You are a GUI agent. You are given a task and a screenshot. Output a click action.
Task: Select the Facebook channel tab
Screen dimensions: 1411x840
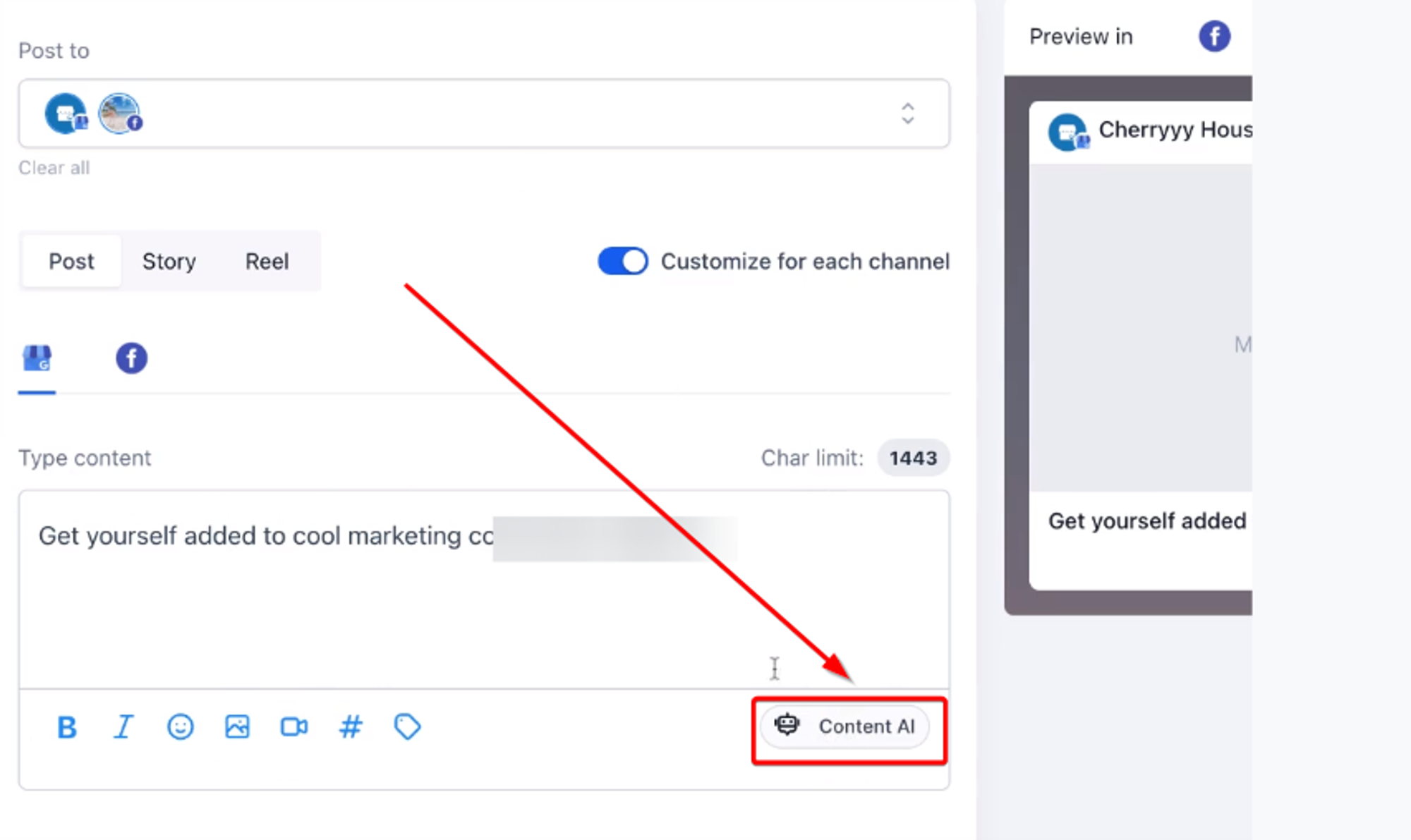131,358
